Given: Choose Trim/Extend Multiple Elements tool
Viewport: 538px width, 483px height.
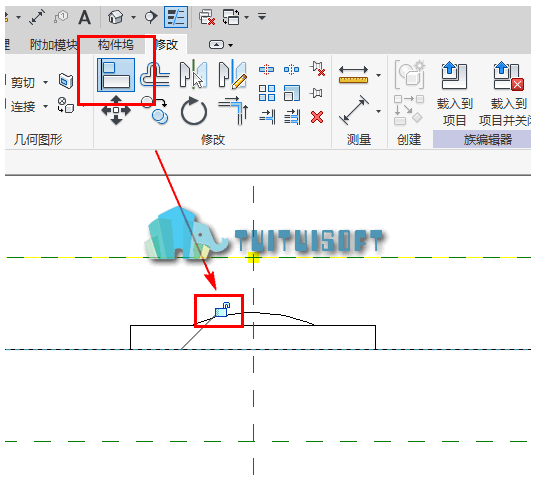Looking at the screenshot, I should [x=292, y=117].
